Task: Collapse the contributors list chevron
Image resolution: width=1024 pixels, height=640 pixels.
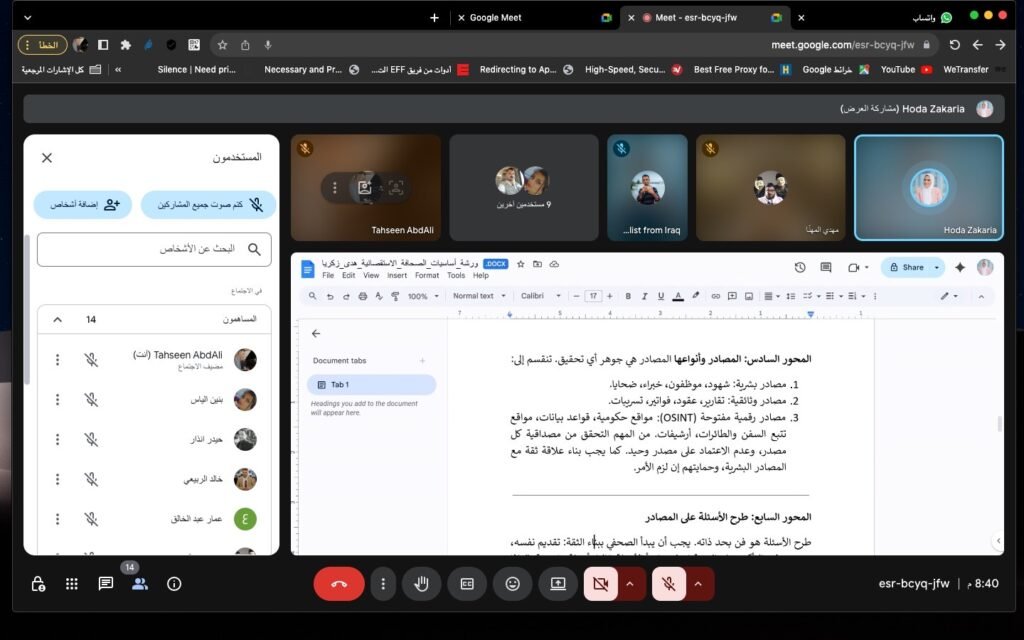Action: 57,320
